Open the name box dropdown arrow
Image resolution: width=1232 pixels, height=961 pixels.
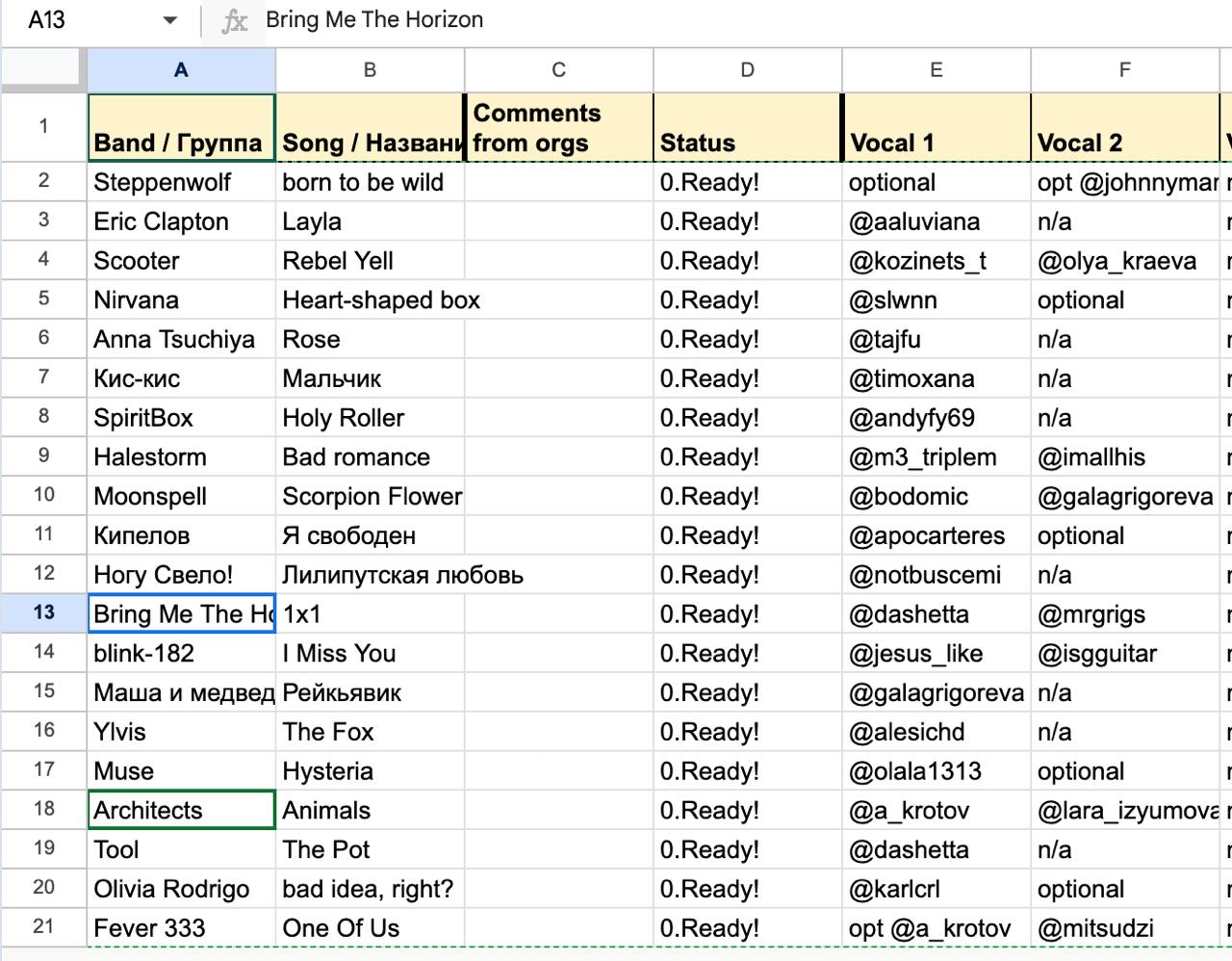[x=170, y=20]
